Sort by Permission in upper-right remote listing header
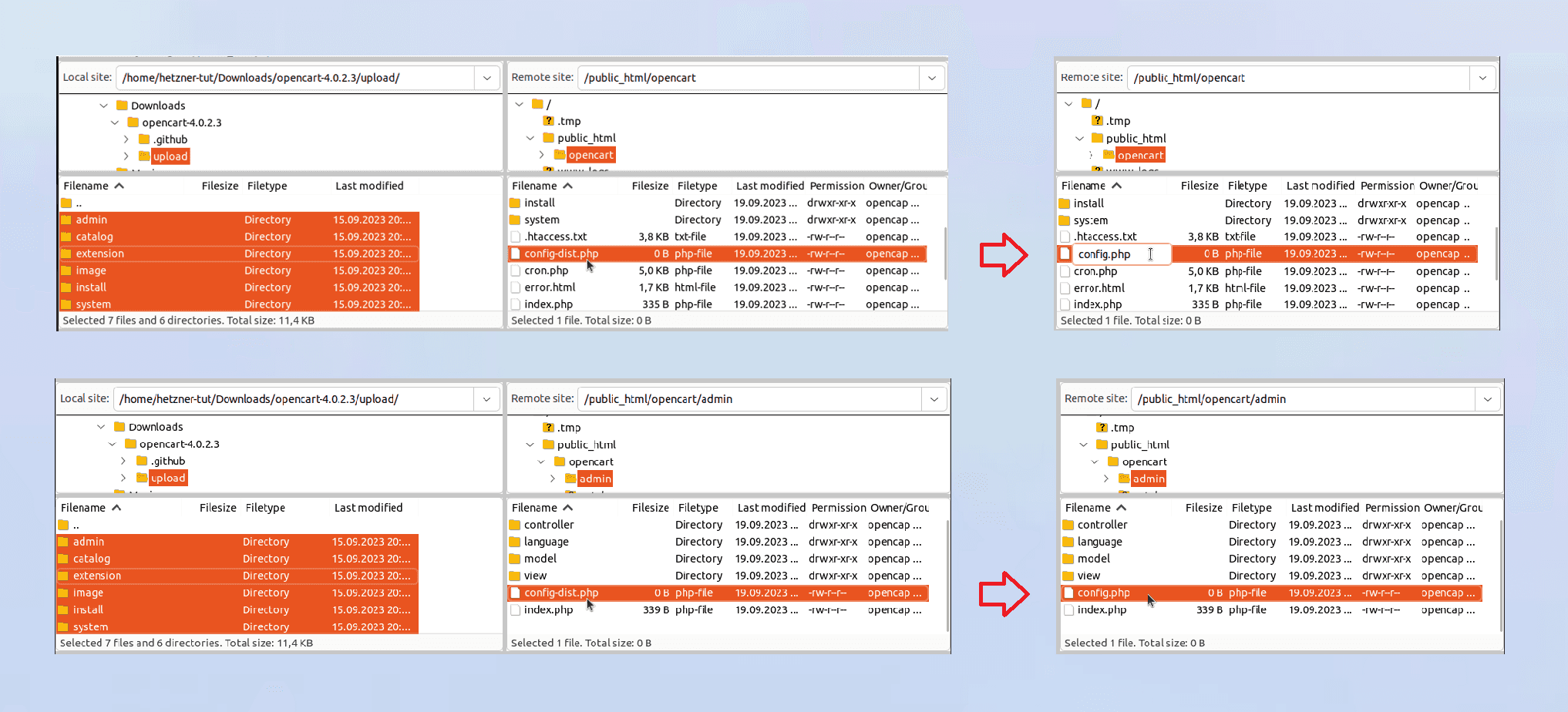Screen dimensions: 1568x712 click(x=1387, y=186)
